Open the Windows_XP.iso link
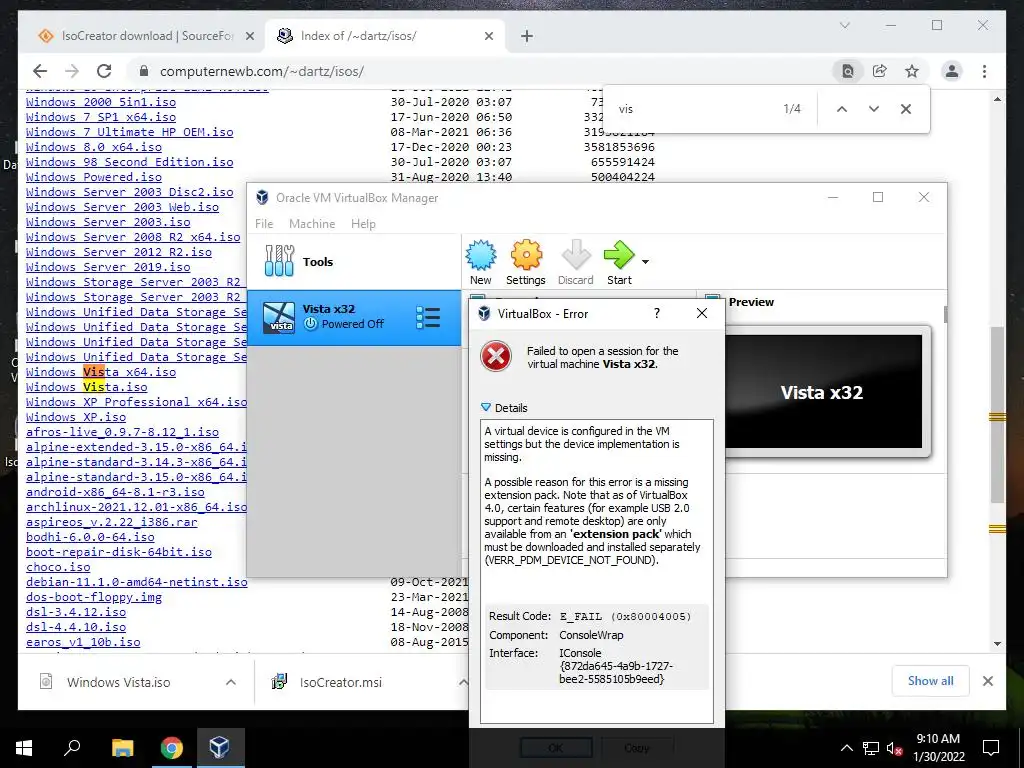The height and width of the screenshot is (768, 1024). coord(76,417)
